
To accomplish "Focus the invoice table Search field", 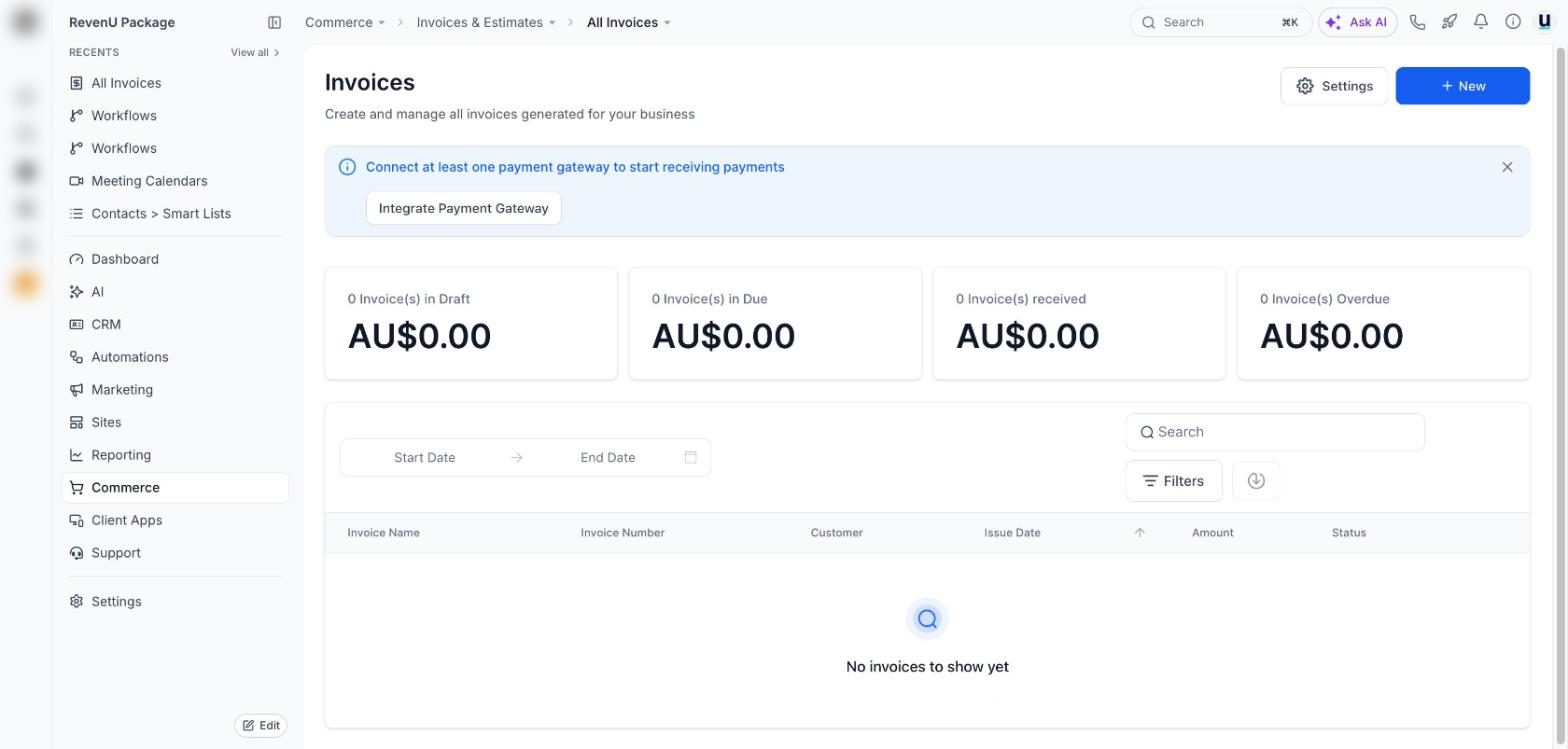I will pyautogui.click(x=1275, y=432).
